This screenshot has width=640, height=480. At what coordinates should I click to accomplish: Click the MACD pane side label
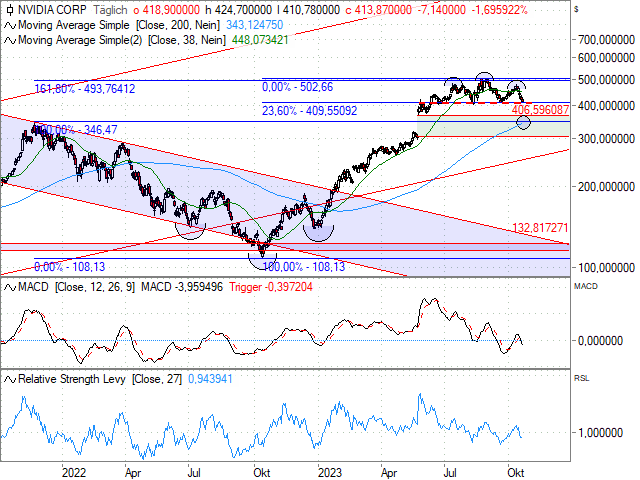click(586, 286)
